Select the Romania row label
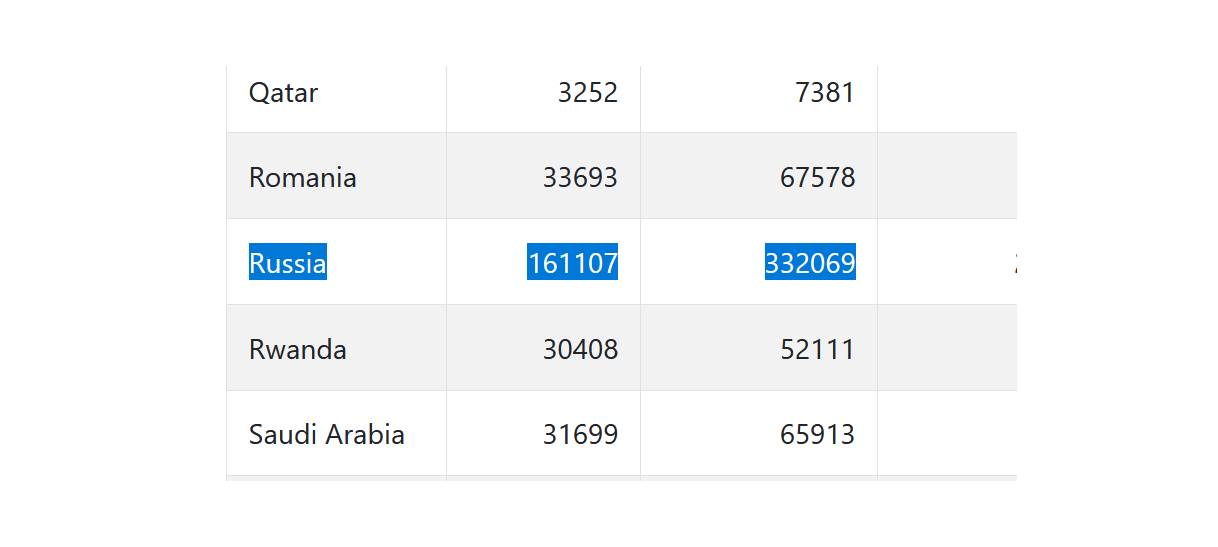 point(303,178)
